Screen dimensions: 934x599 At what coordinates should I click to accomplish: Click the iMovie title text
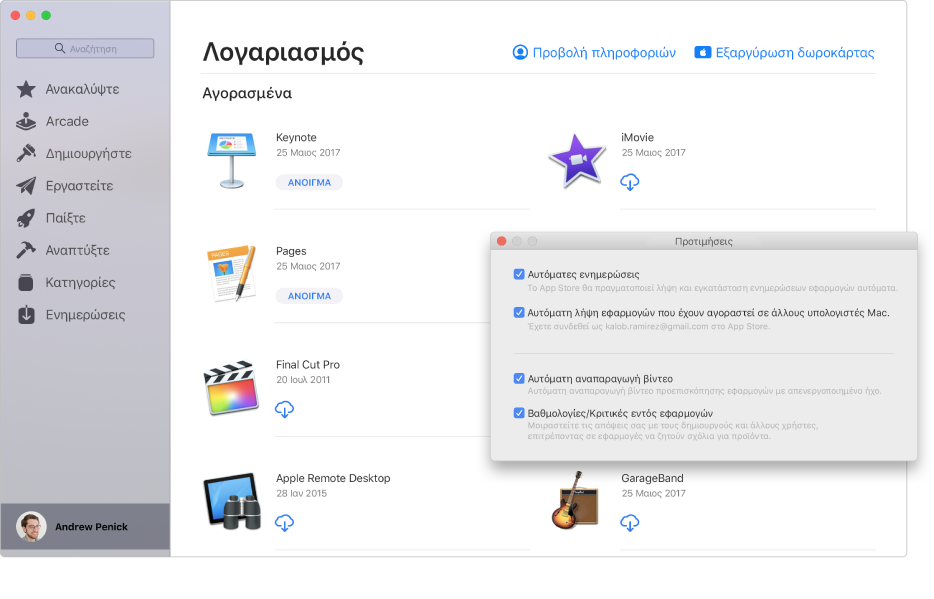click(637, 138)
